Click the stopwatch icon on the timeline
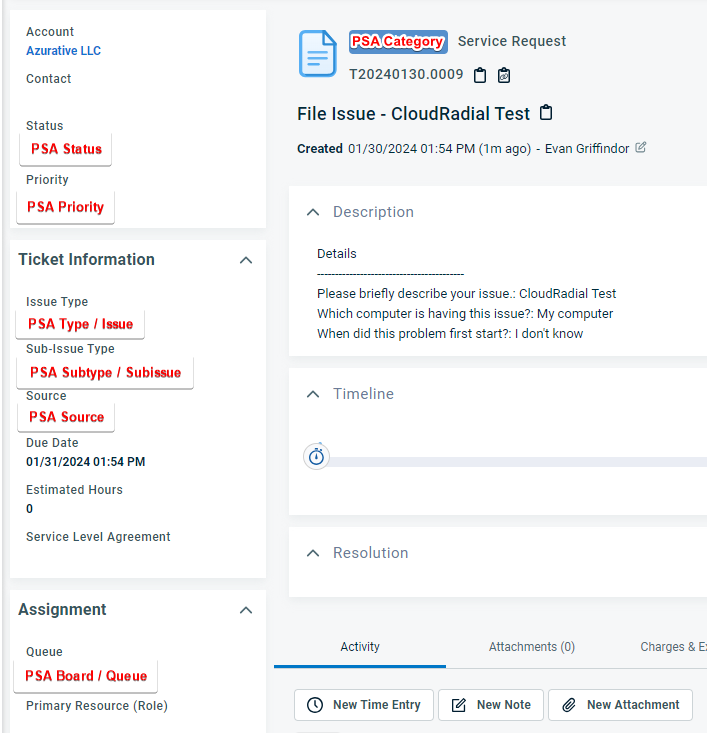The image size is (707, 733). [317, 456]
